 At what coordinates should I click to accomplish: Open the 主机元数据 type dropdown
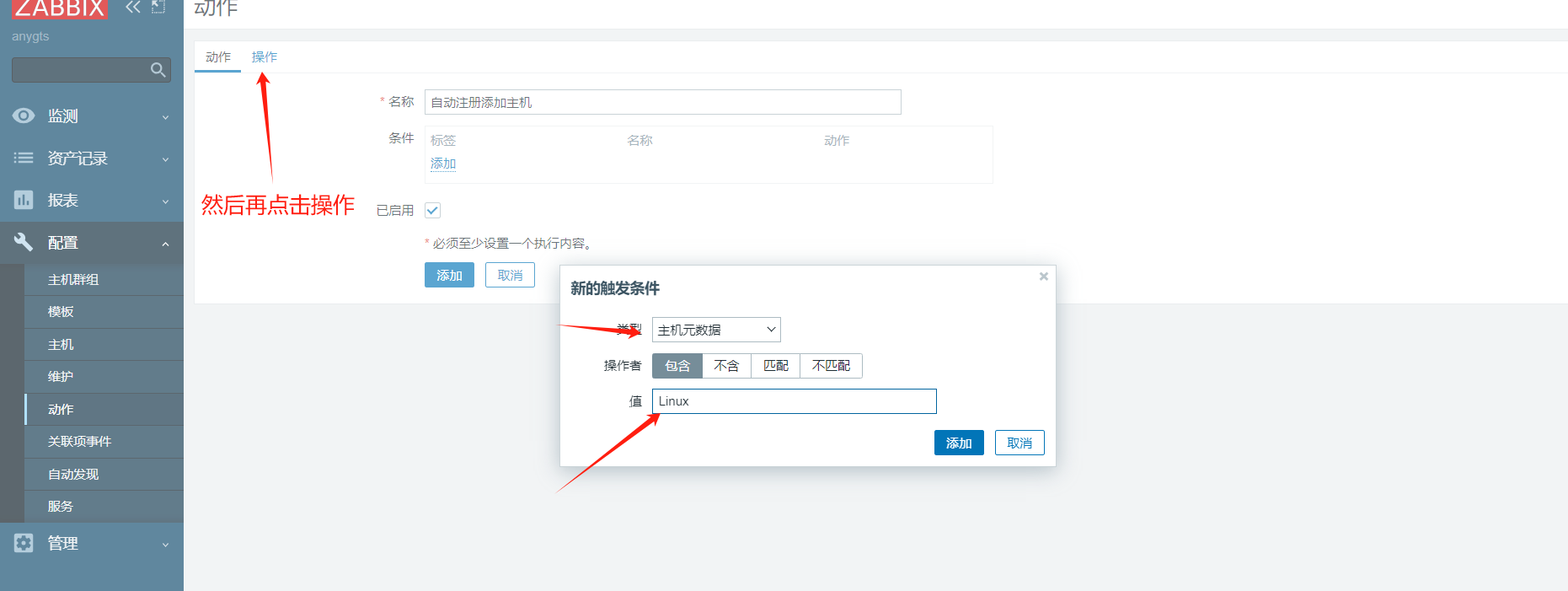pyautogui.click(x=716, y=330)
